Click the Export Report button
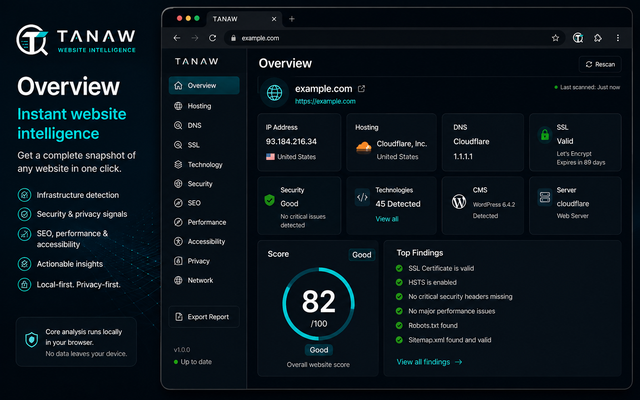 204,317
